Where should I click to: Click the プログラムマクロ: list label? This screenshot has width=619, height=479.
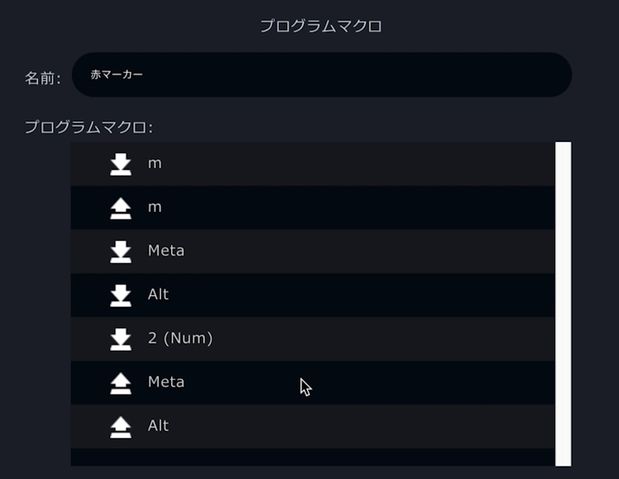(88, 127)
